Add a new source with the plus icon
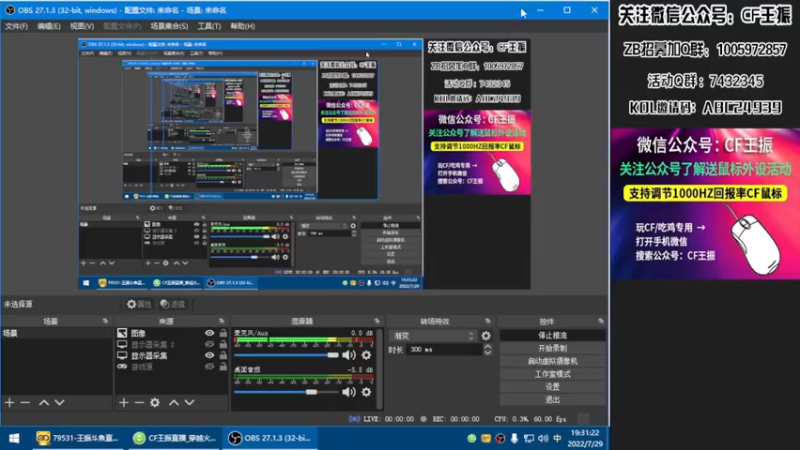The image size is (800, 450). (123, 403)
